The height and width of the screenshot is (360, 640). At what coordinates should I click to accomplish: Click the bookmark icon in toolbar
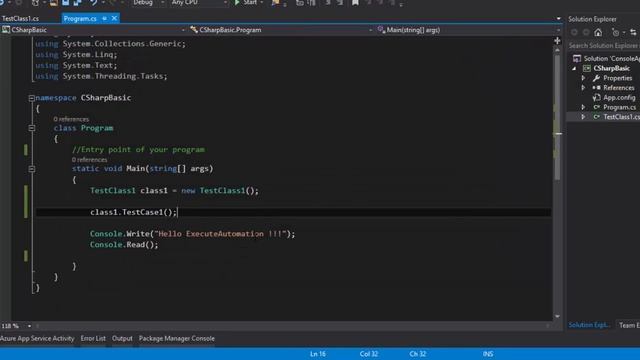tap(356, 2)
